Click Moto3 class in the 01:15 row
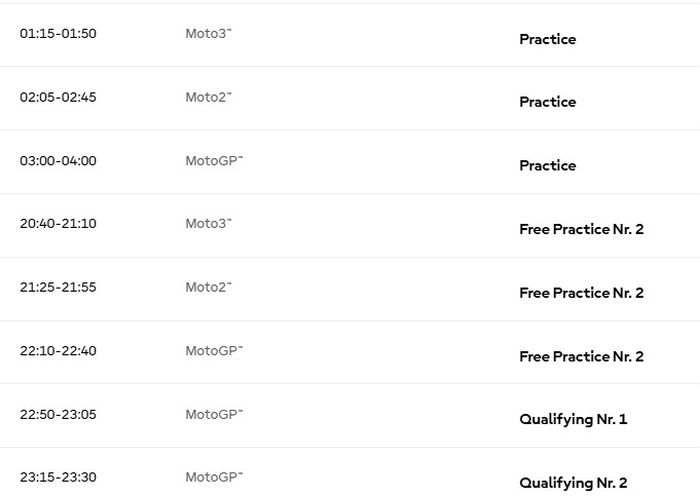700x496 pixels. click(x=208, y=33)
